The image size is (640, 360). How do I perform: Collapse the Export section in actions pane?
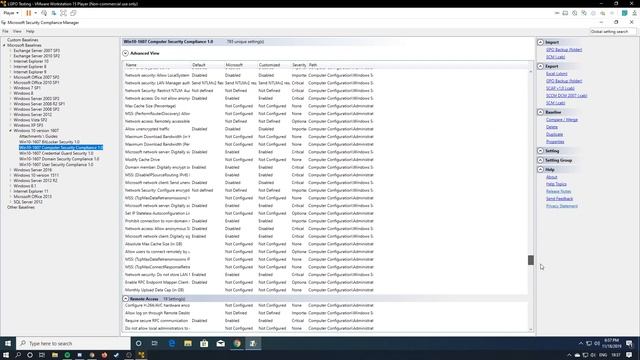pyautogui.click(x=540, y=66)
